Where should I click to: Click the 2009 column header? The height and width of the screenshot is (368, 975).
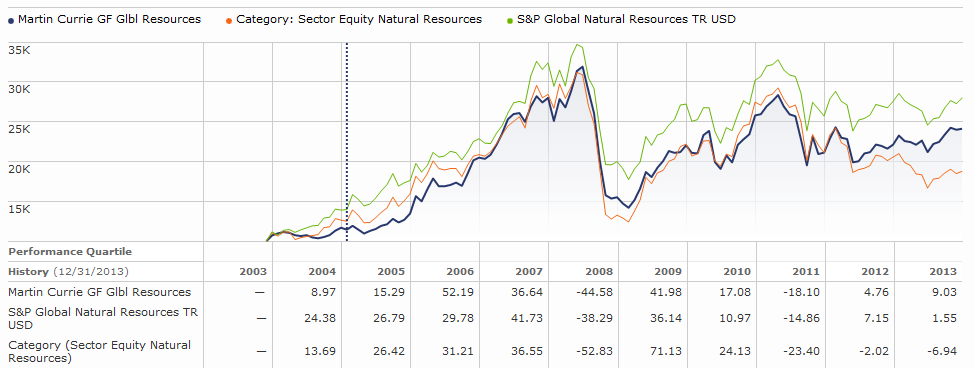tap(668, 272)
